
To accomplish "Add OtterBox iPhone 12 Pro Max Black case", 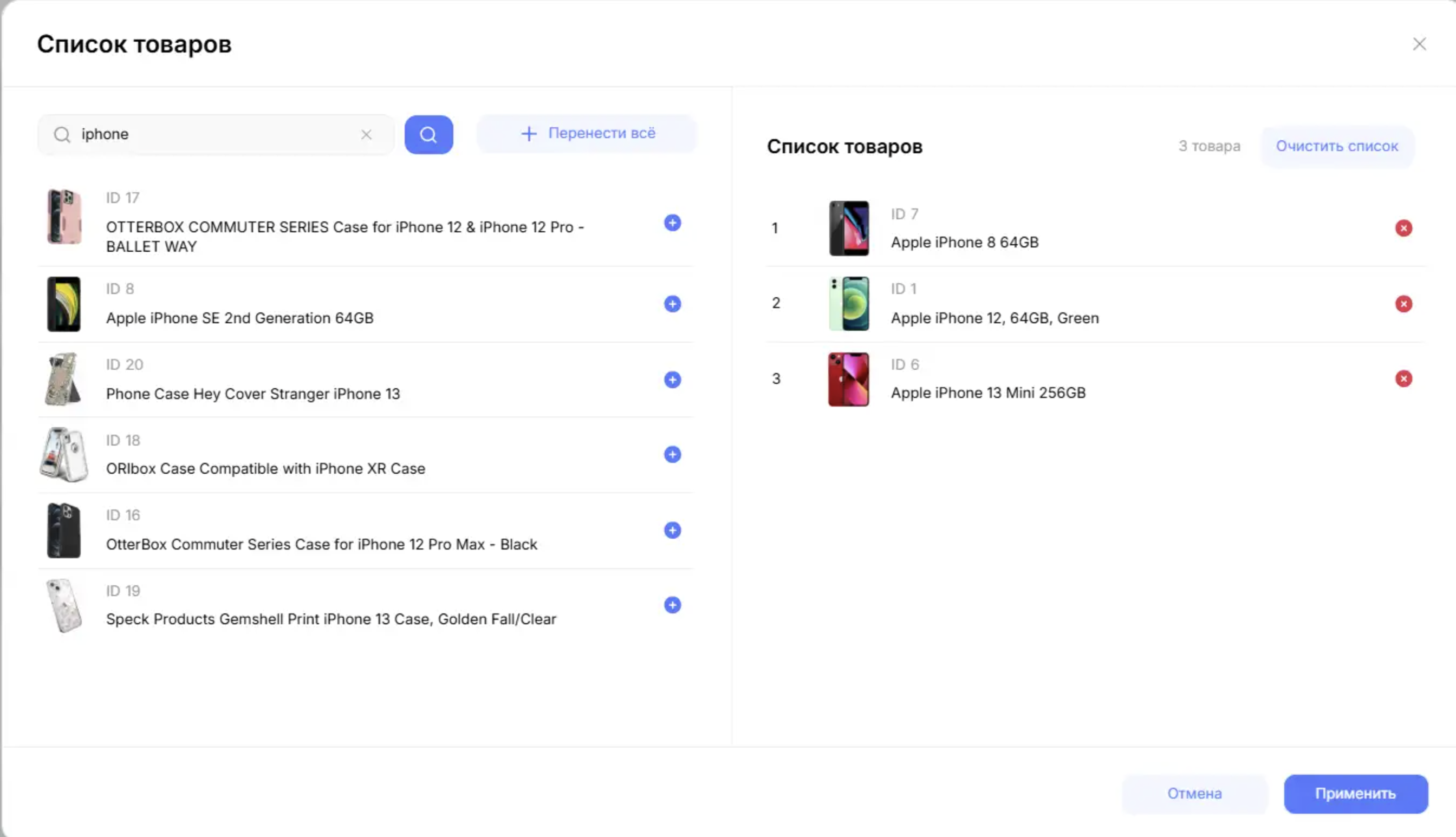I will (672, 530).
